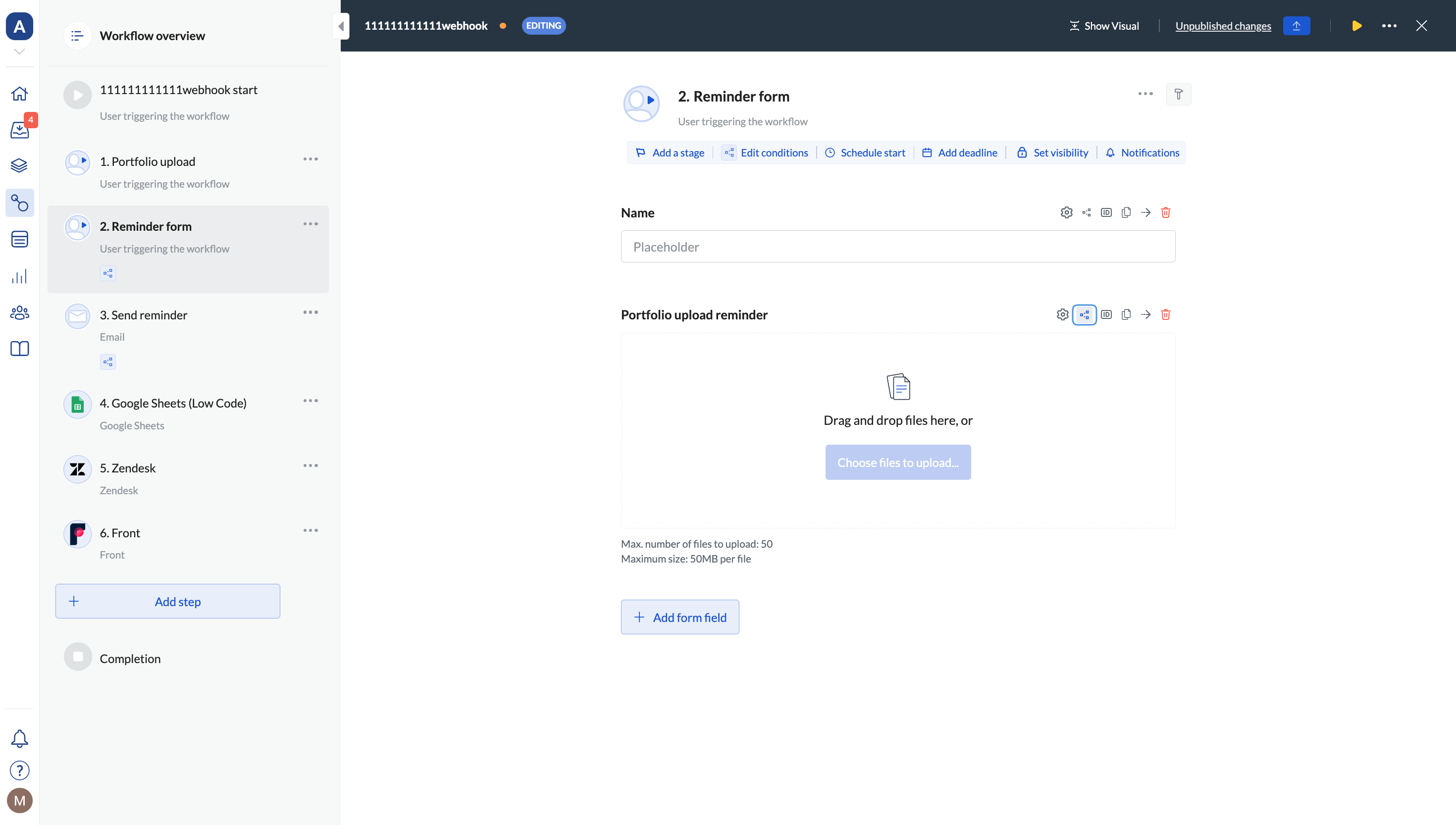Open the inbox icon showing 4 notifications
1456x825 pixels.
point(19,129)
